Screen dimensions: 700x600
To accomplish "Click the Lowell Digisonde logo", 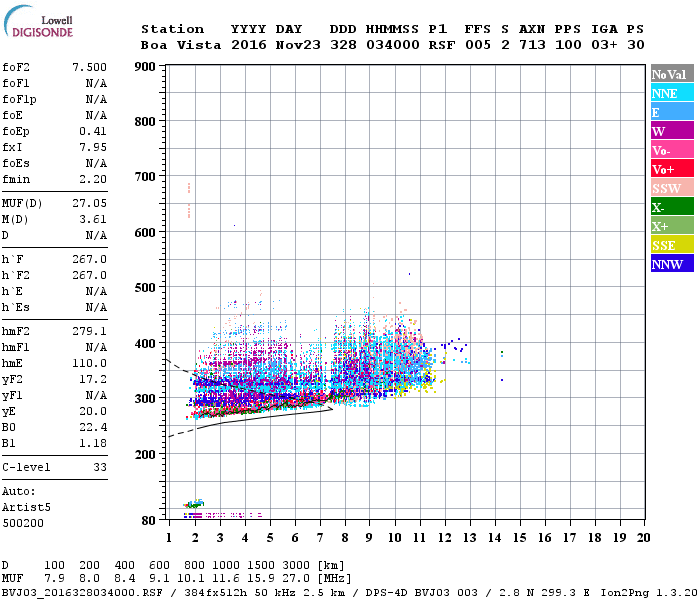I will tap(38, 22).
